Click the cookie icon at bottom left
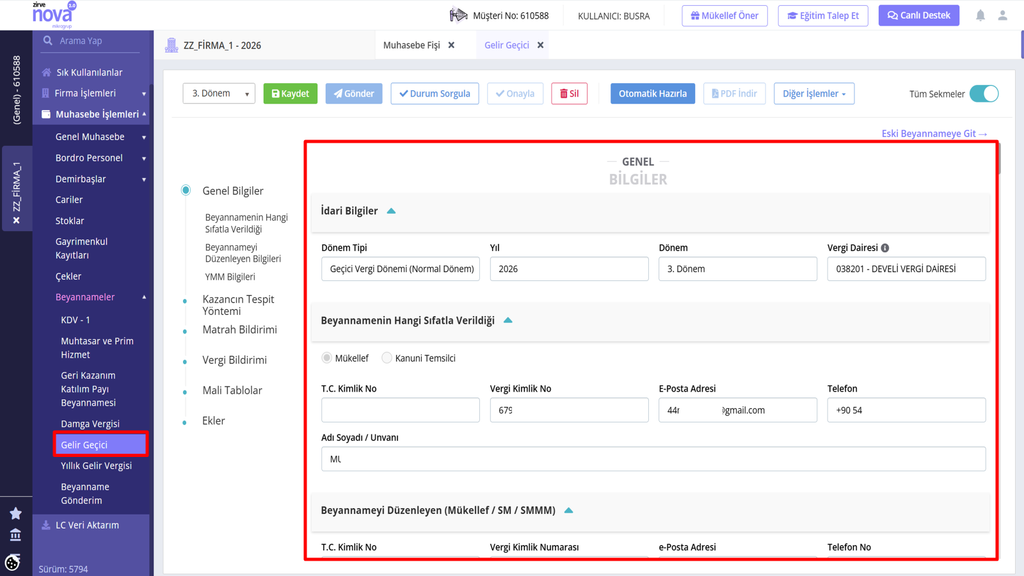This screenshot has height=576, width=1024. [x=12, y=562]
